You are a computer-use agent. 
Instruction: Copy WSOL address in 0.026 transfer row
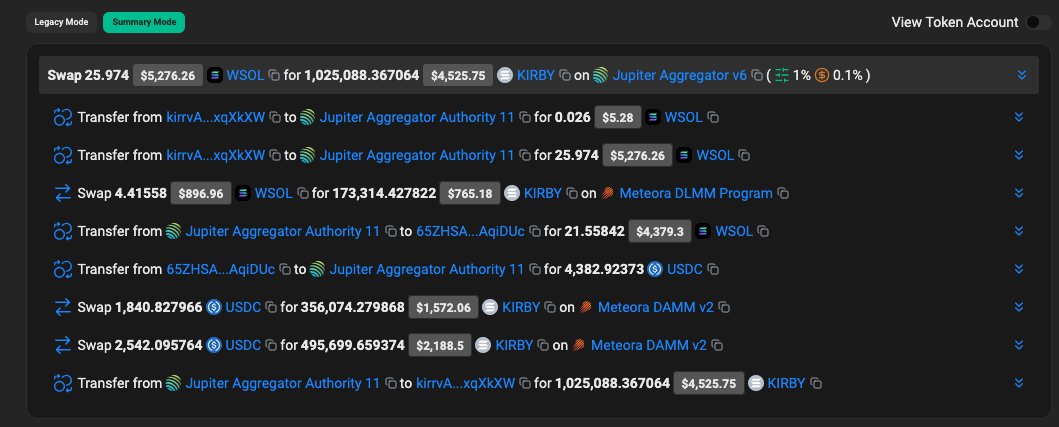(713, 118)
